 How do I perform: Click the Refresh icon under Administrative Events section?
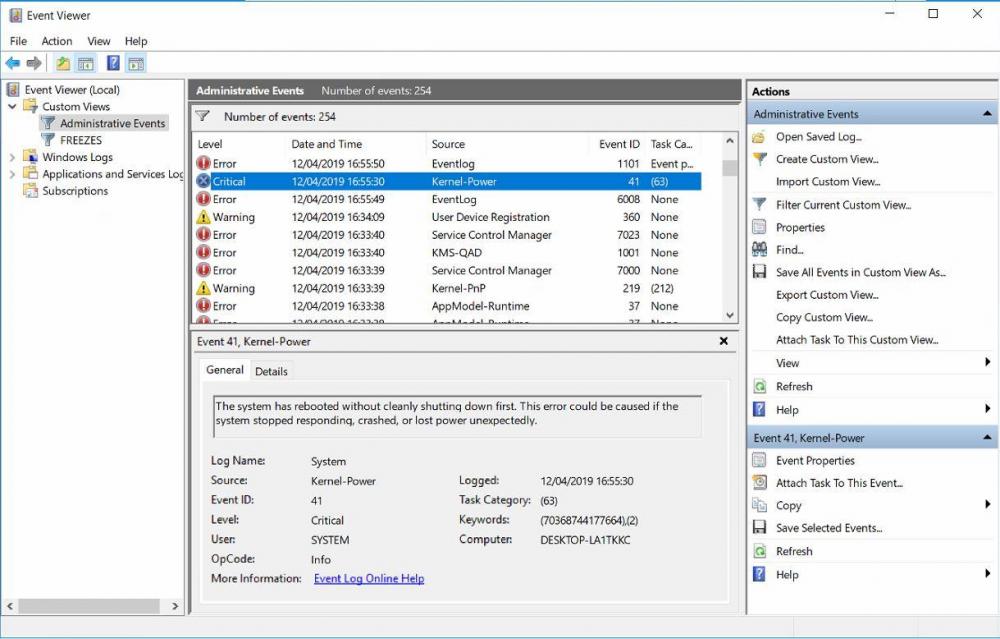point(759,386)
